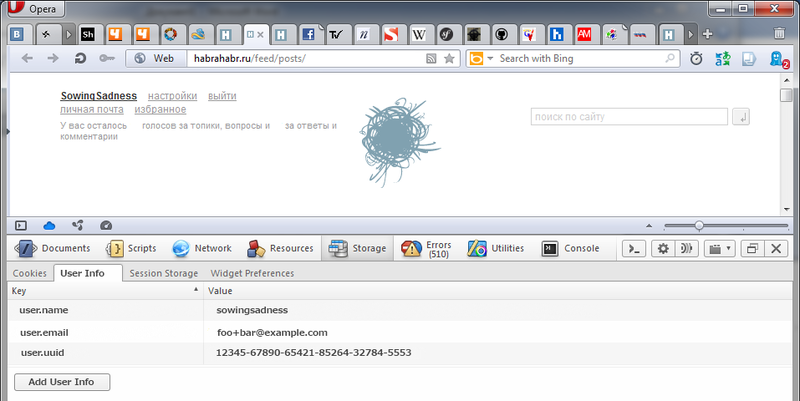Bookmark the page with the star icon
The height and width of the screenshot is (401, 800).
pyautogui.click(x=449, y=59)
